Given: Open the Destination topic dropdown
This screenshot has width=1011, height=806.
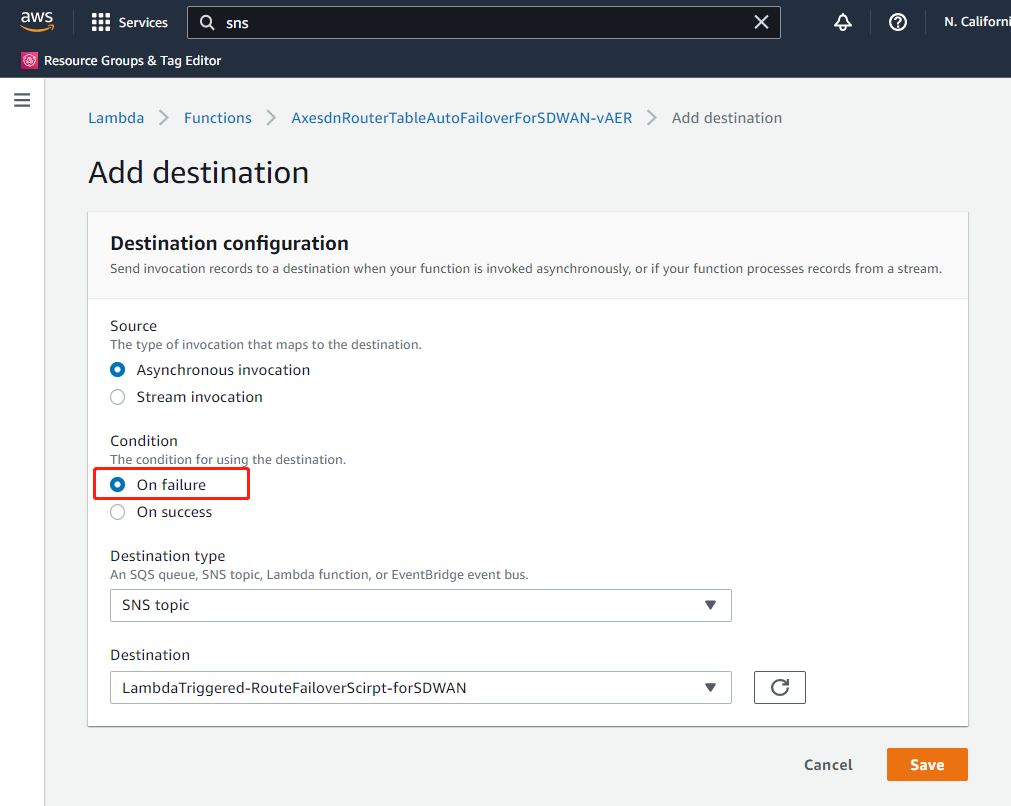Looking at the screenshot, I should click(x=420, y=687).
